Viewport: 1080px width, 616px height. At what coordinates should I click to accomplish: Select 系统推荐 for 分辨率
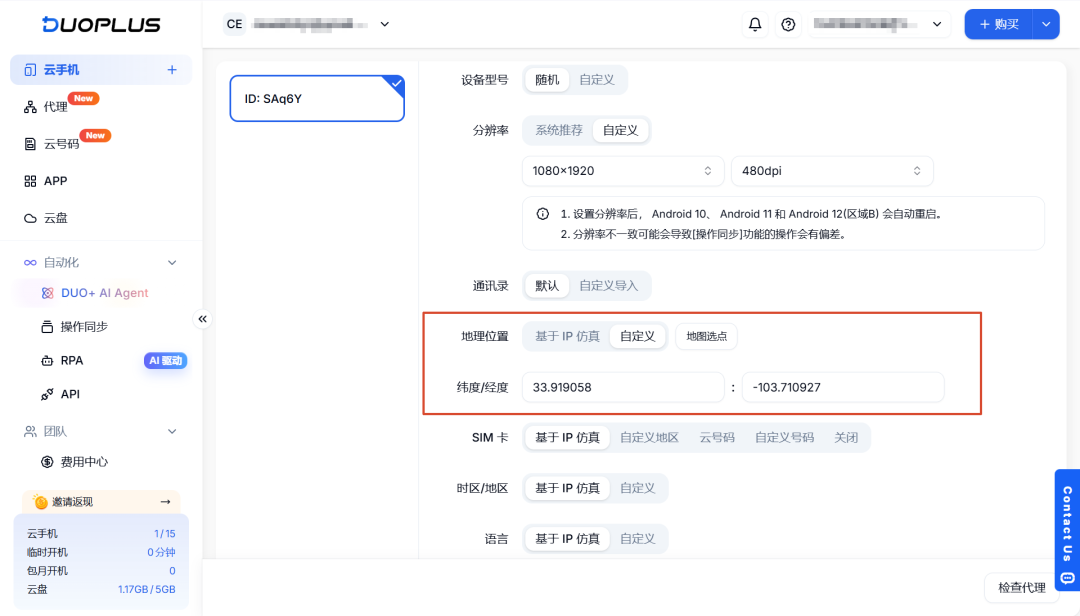(x=559, y=130)
